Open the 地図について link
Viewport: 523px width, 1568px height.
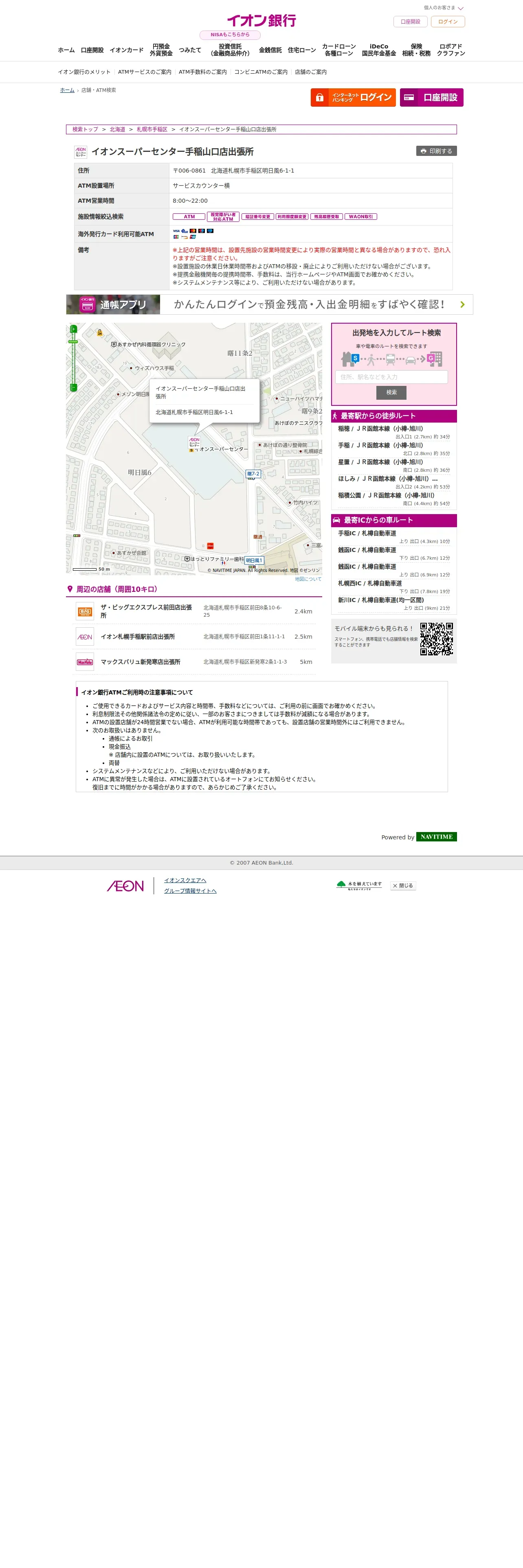pyautogui.click(x=308, y=579)
